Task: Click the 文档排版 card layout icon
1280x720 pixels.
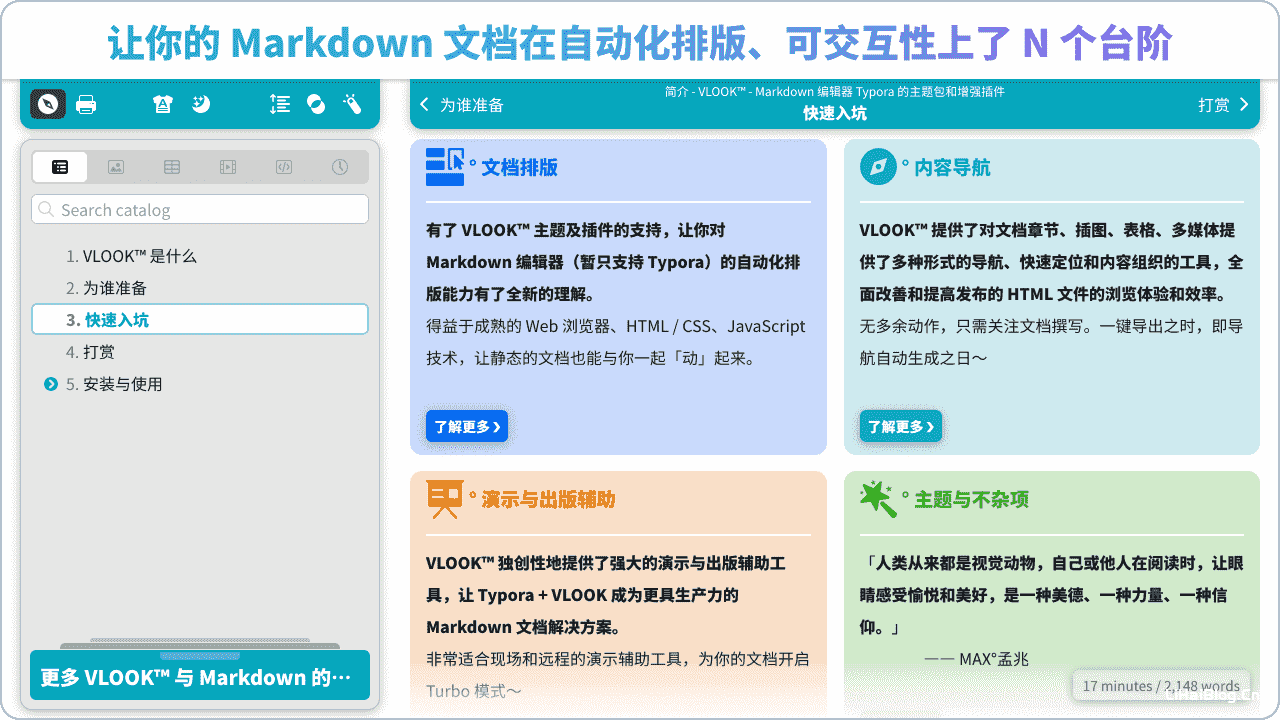Action: (445, 167)
